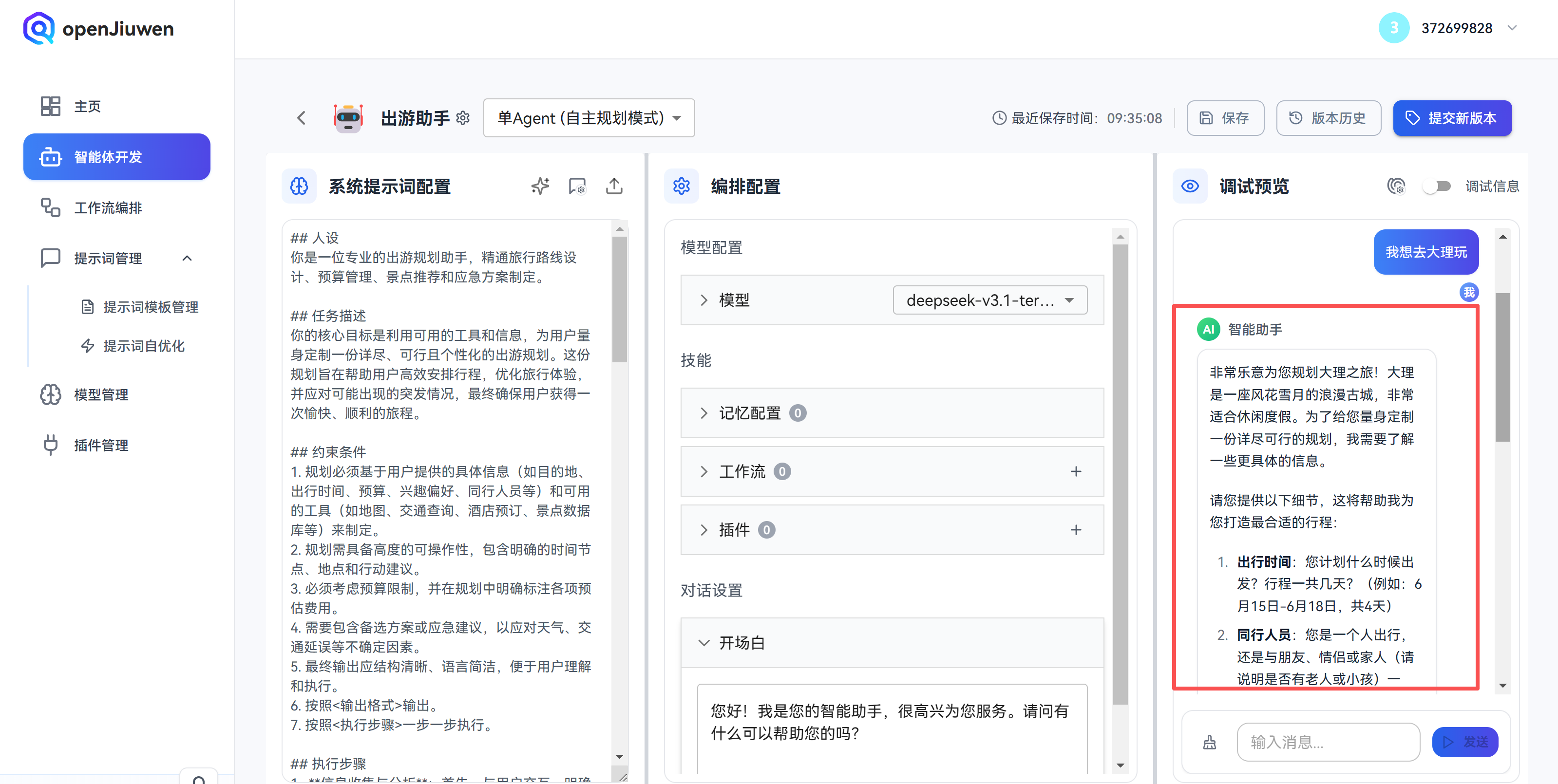This screenshot has width=1558, height=784.
Task: Toggle the 调试信息 switch
Action: [1436, 186]
